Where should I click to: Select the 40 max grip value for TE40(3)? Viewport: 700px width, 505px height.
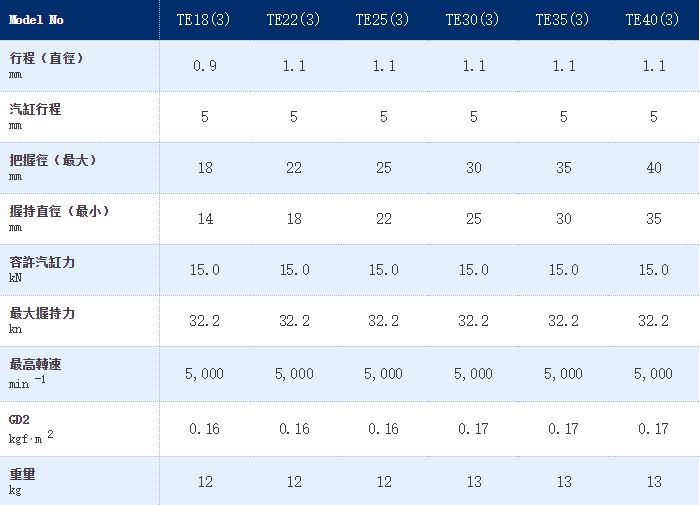tap(654, 168)
